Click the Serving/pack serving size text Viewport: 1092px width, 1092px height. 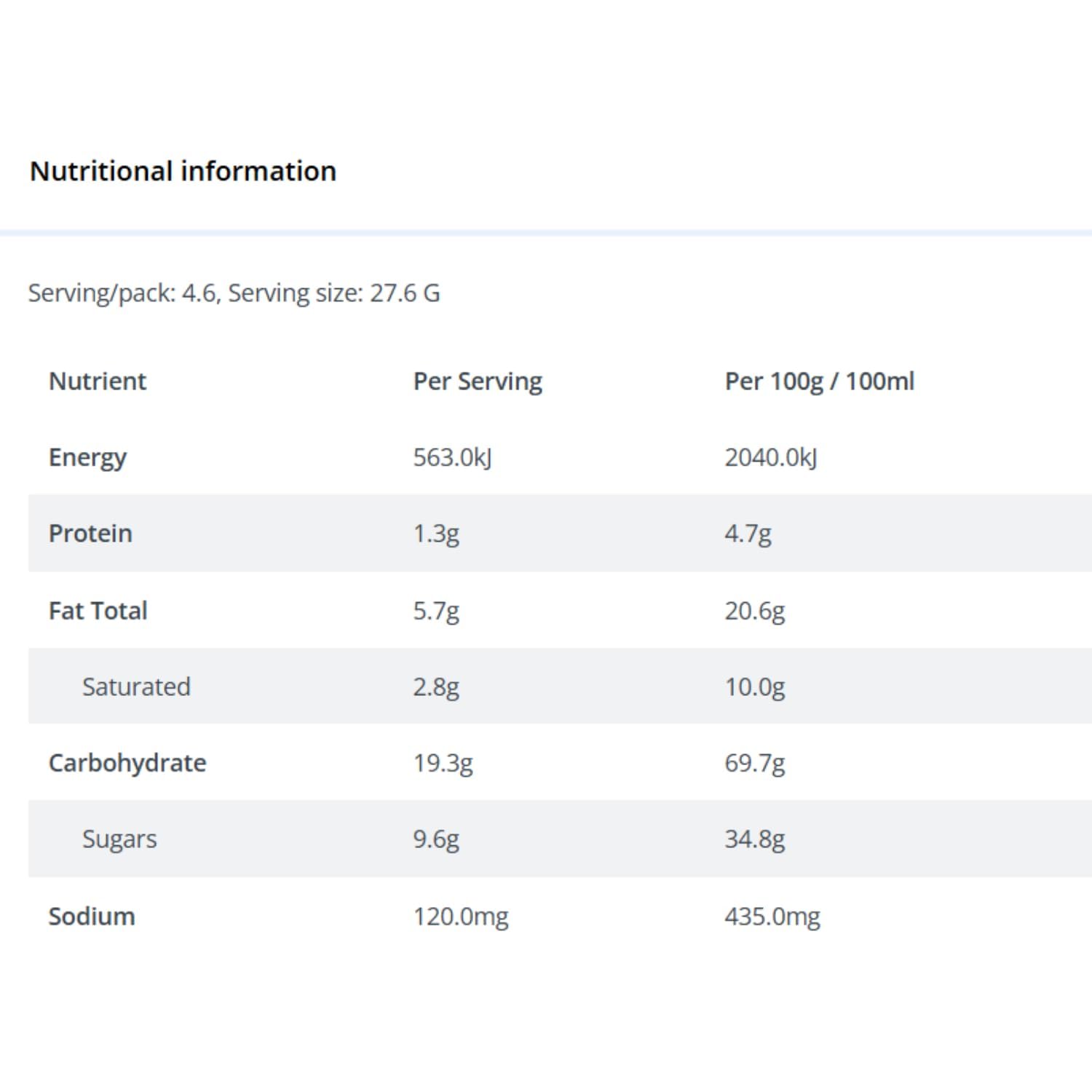tap(234, 293)
